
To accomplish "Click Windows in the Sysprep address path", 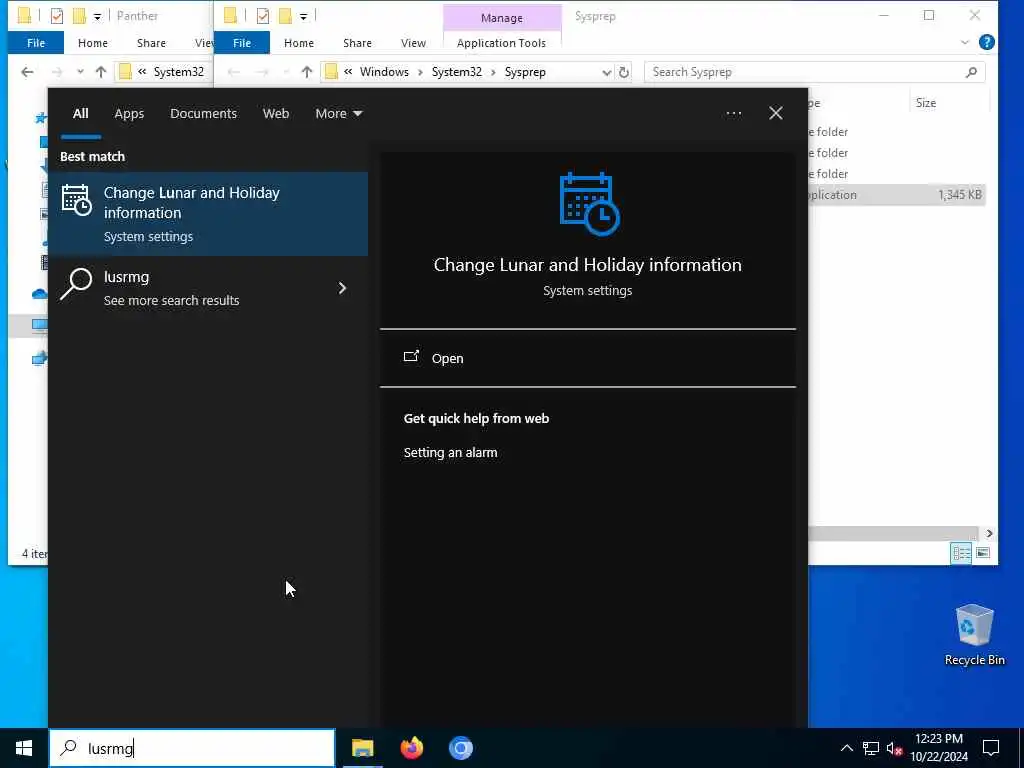I will click(384, 72).
